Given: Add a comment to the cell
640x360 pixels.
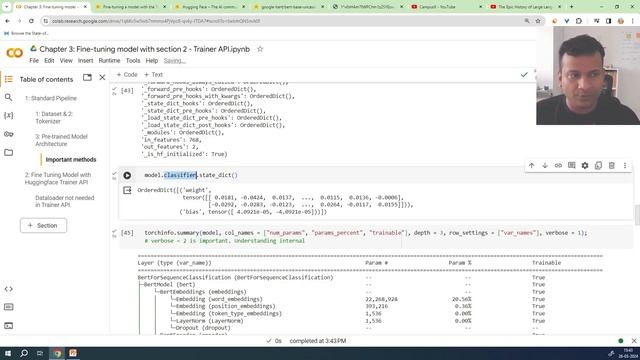Looking at the screenshot, I should [571, 165].
